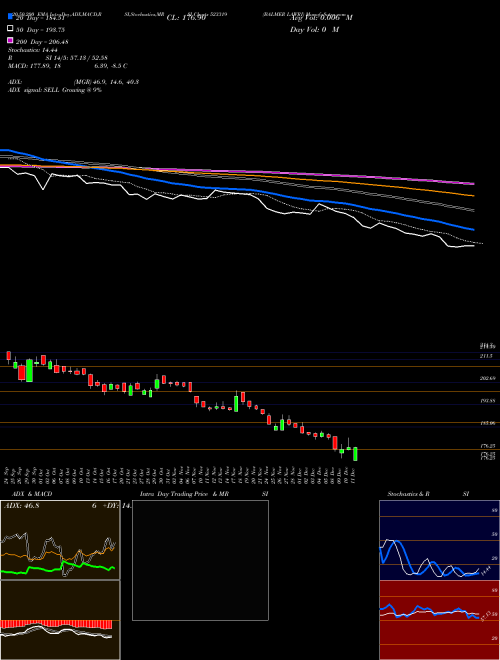This screenshot has height=660, width=500.
Task: Click the ADX line chart panel
Action: point(60,540)
